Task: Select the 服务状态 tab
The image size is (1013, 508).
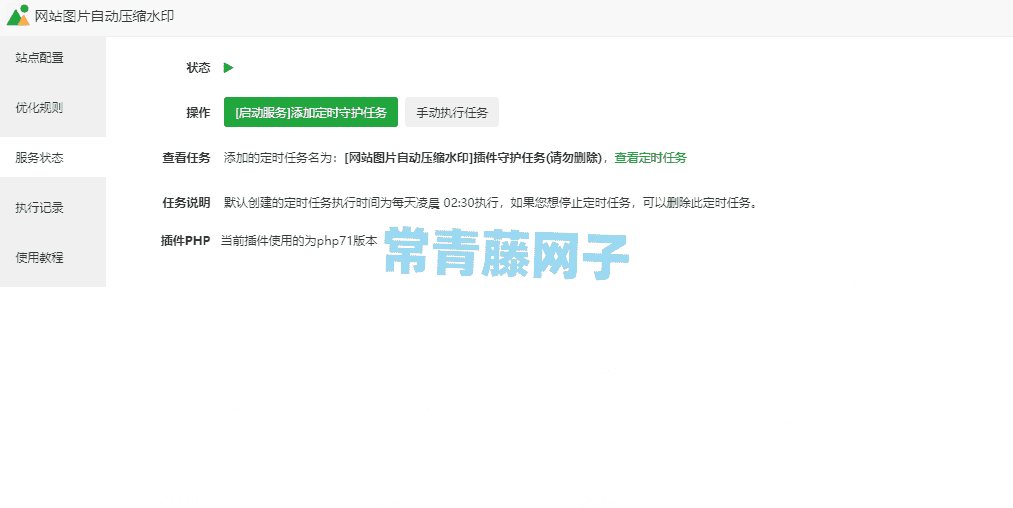Action: (x=53, y=158)
